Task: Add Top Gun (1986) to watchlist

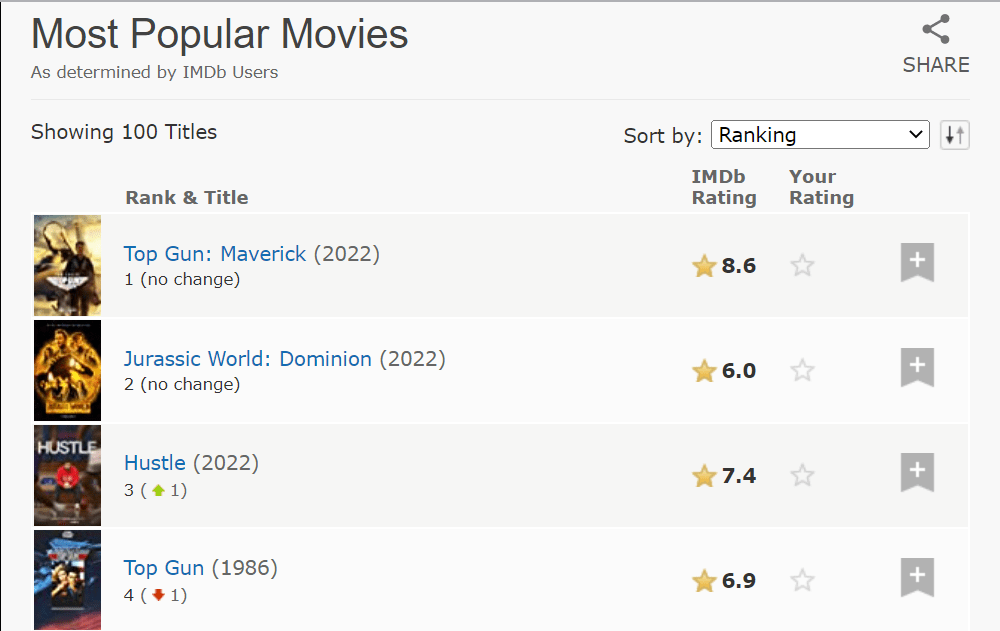Action: [x=917, y=579]
